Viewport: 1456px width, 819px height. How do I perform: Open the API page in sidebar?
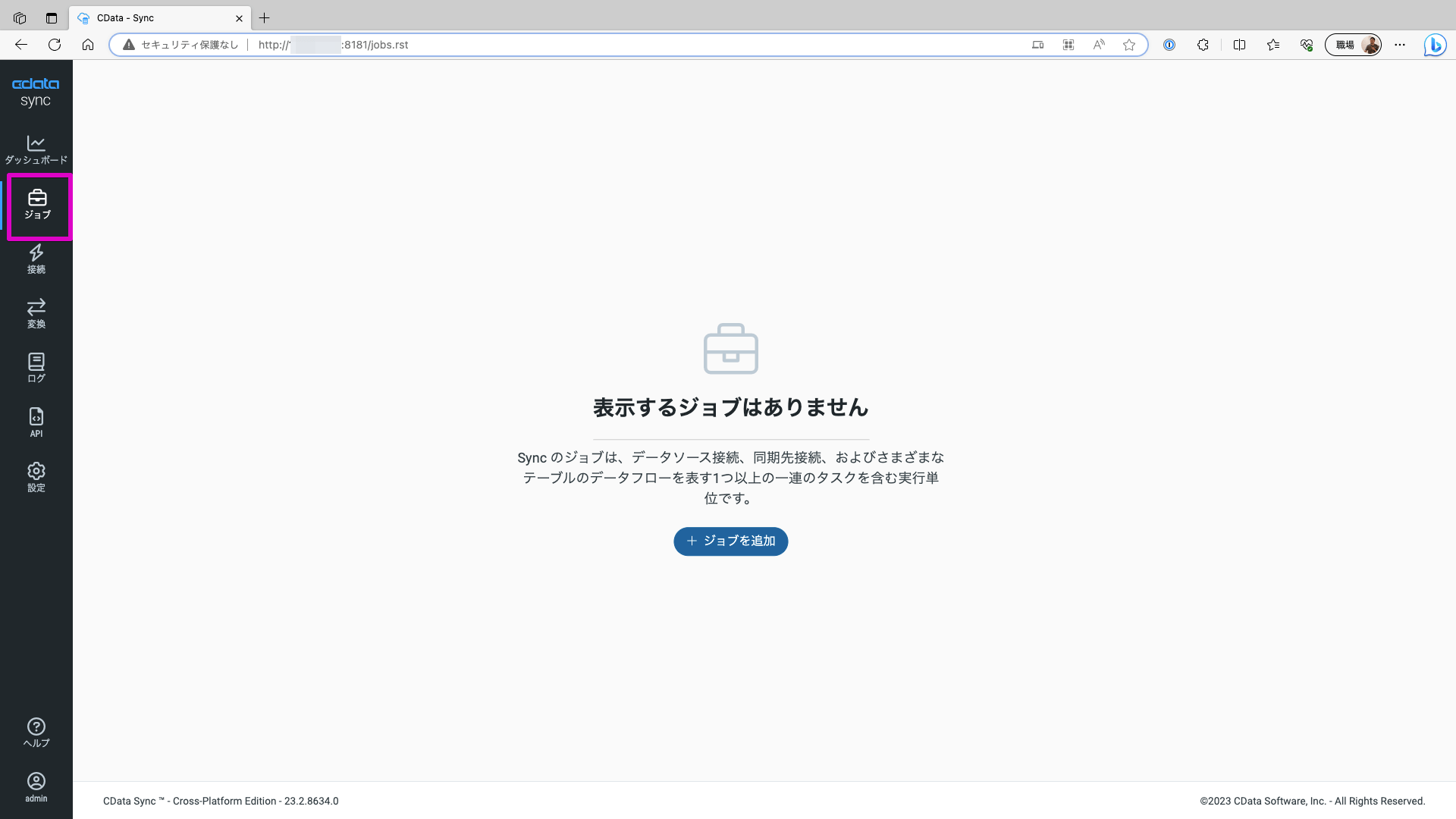point(36,422)
